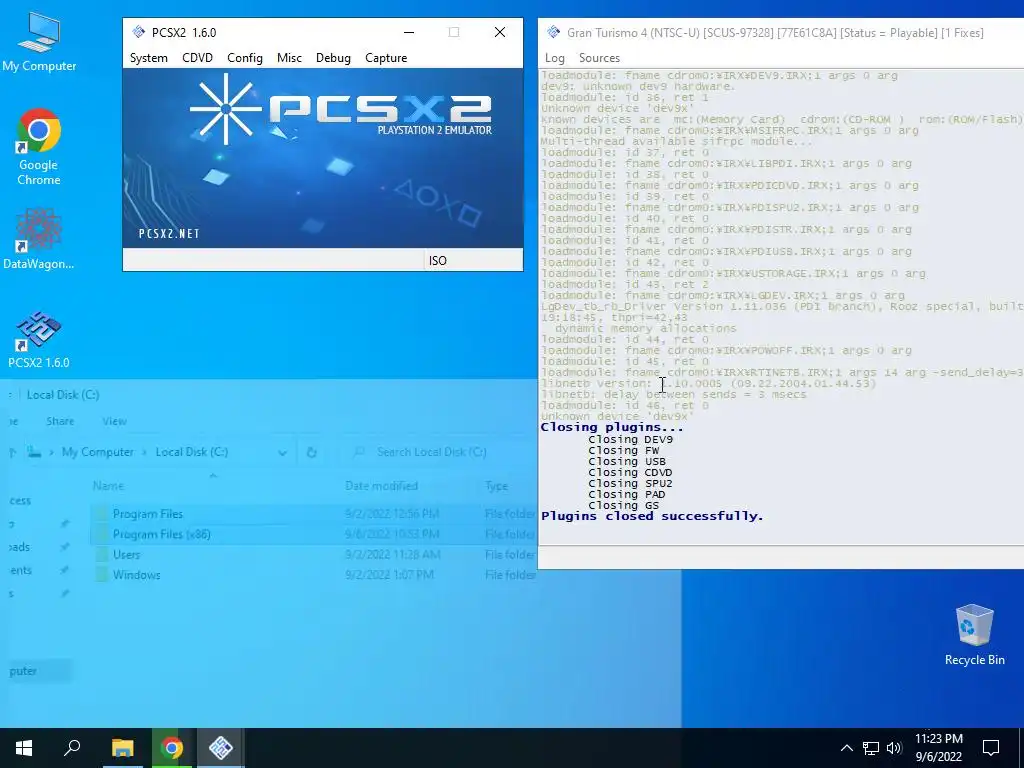Open the Log menu in console window

pyautogui.click(x=554, y=57)
